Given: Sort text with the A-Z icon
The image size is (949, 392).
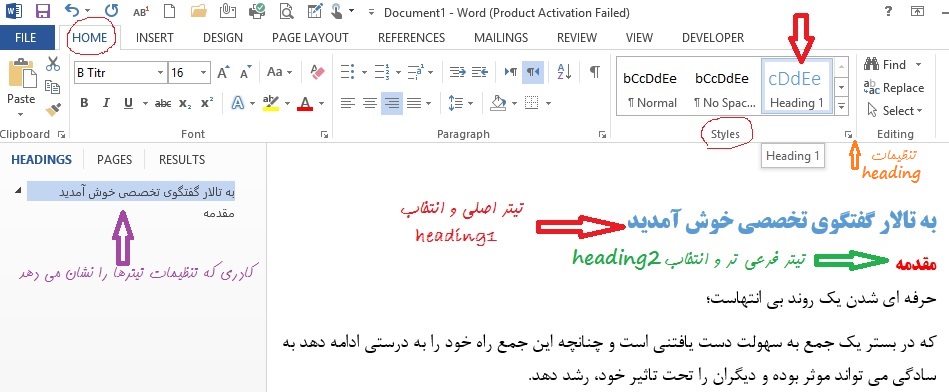Looking at the screenshot, I should 564,72.
